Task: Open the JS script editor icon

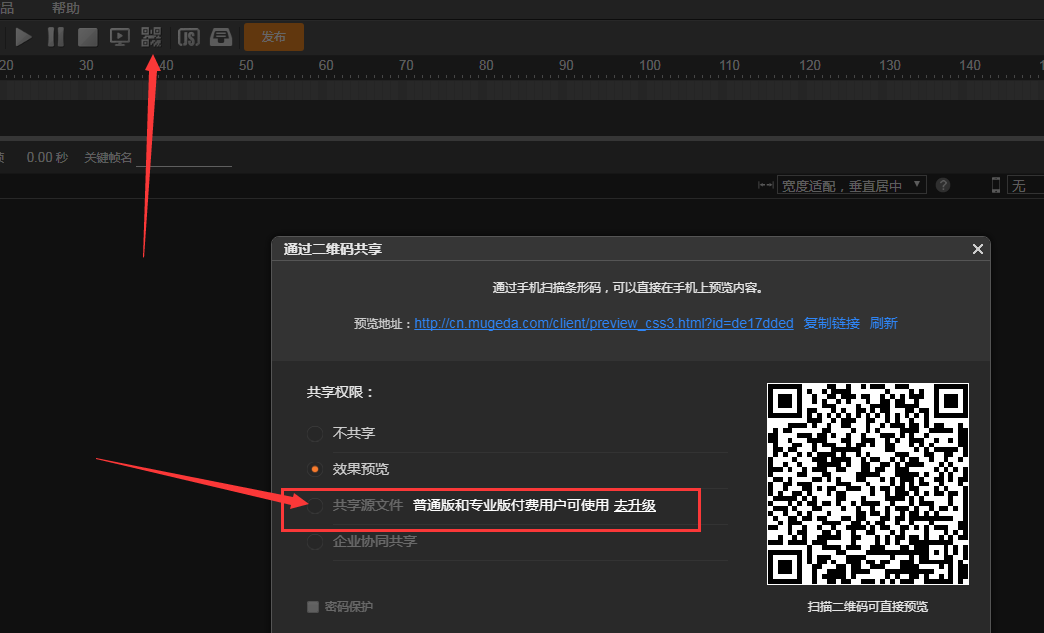Action: coord(188,37)
